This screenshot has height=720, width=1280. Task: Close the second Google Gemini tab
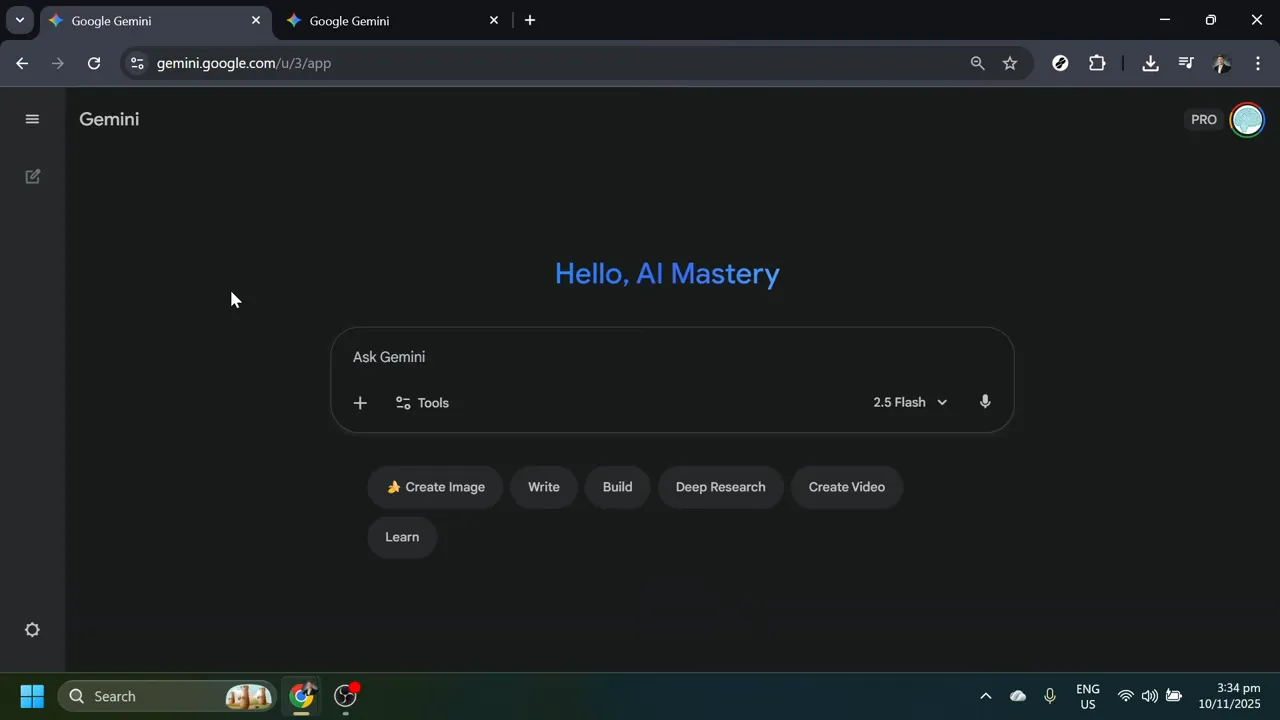click(494, 20)
